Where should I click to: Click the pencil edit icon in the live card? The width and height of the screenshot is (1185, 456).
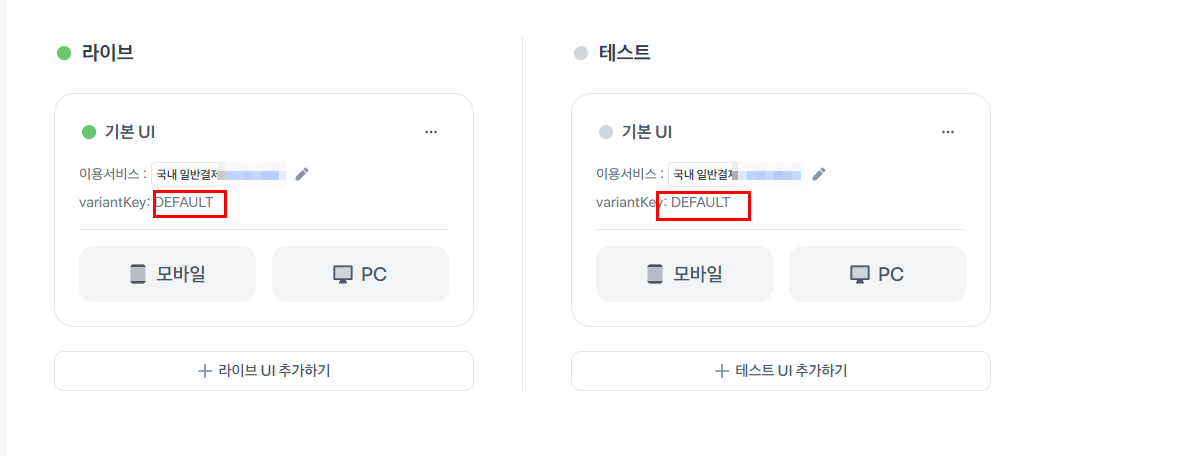[302, 174]
